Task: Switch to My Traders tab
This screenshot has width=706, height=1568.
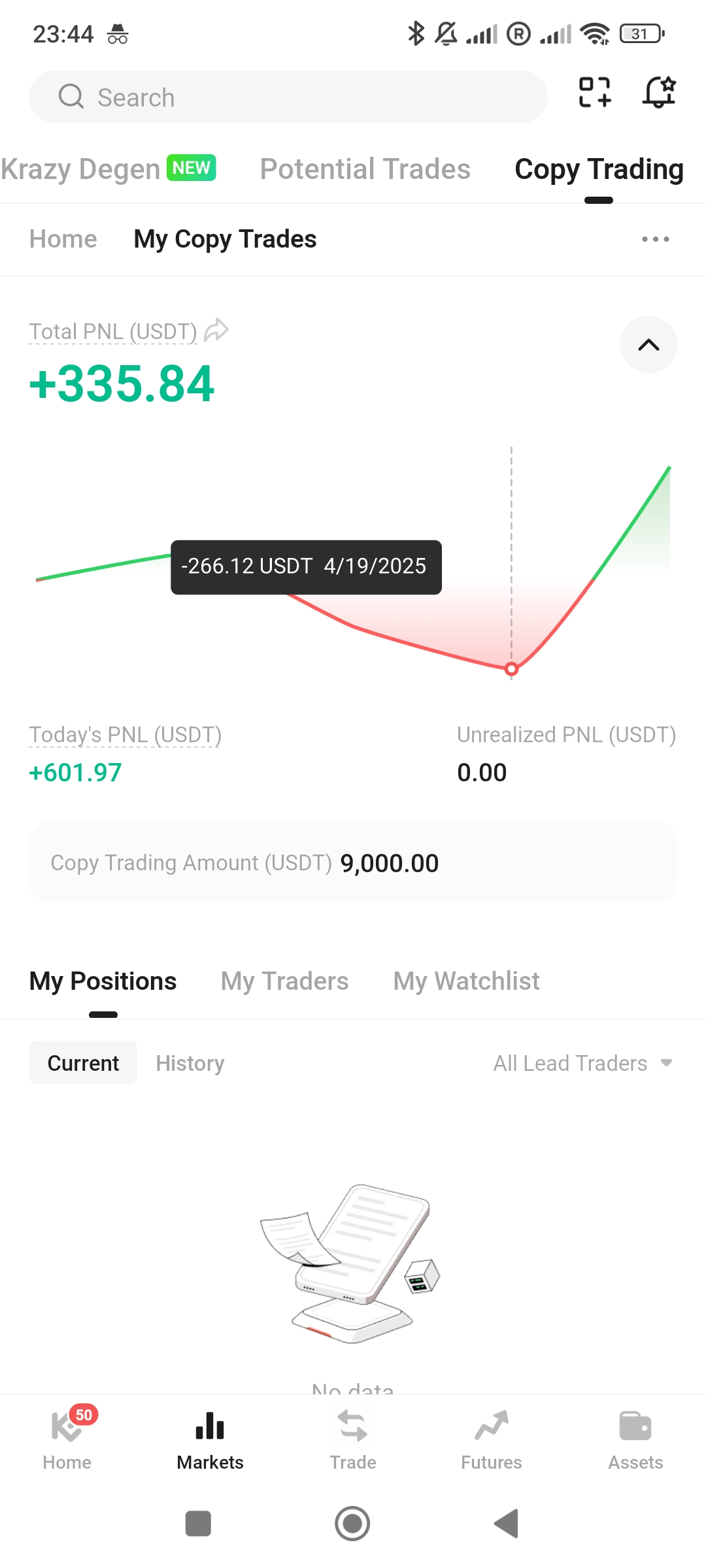Action: pyautogui.click(x=284, y=981)
